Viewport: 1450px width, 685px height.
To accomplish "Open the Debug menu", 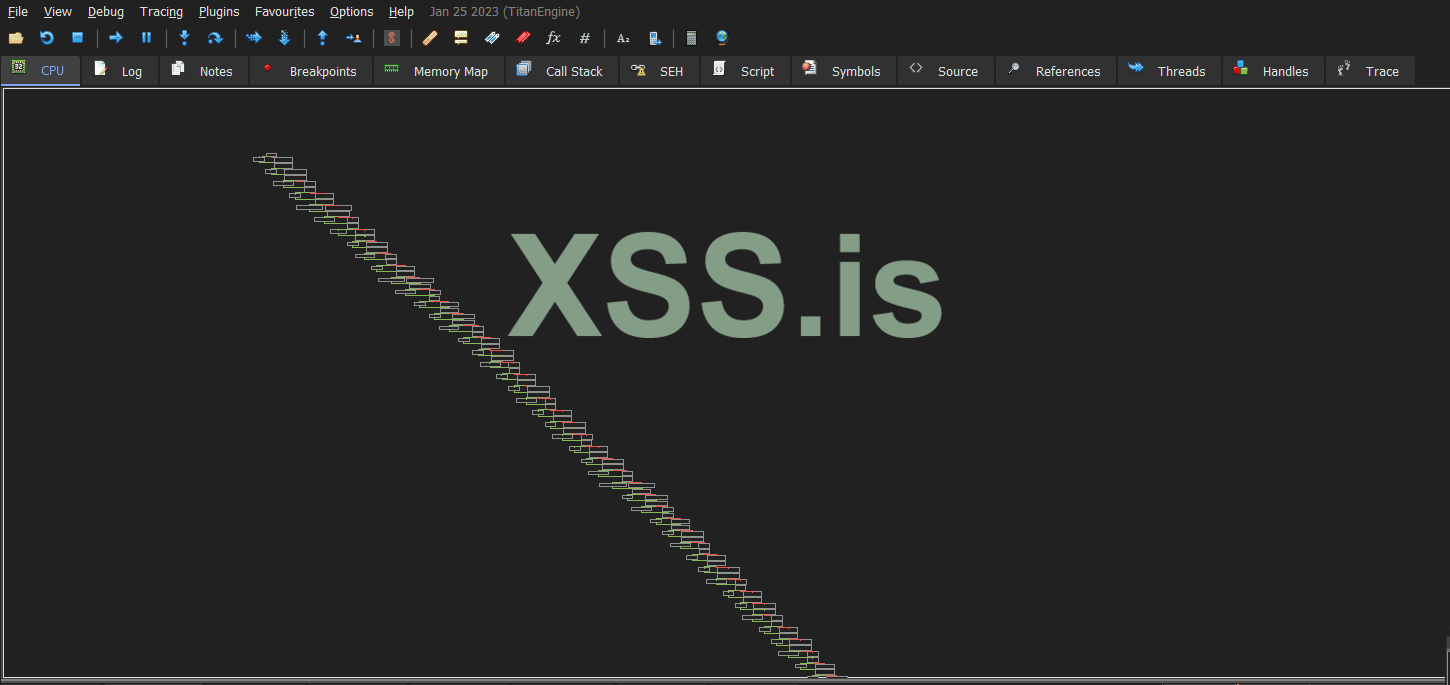I will point(106,12).
